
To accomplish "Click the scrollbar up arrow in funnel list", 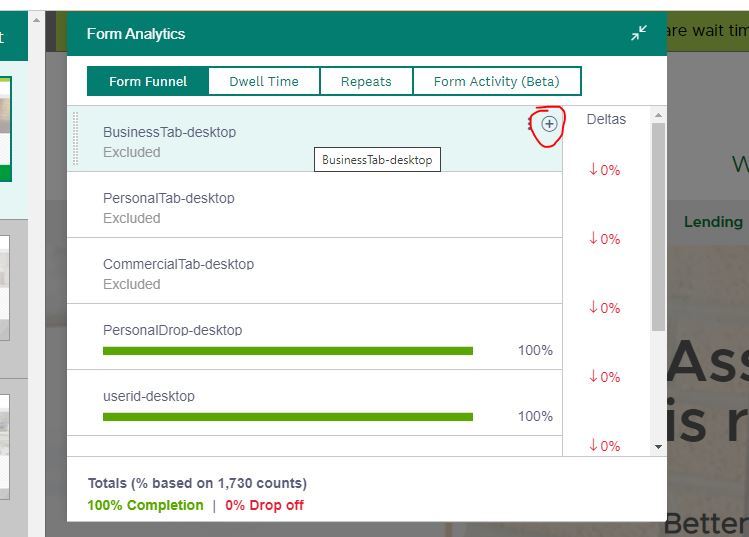I will coord(658,116).
